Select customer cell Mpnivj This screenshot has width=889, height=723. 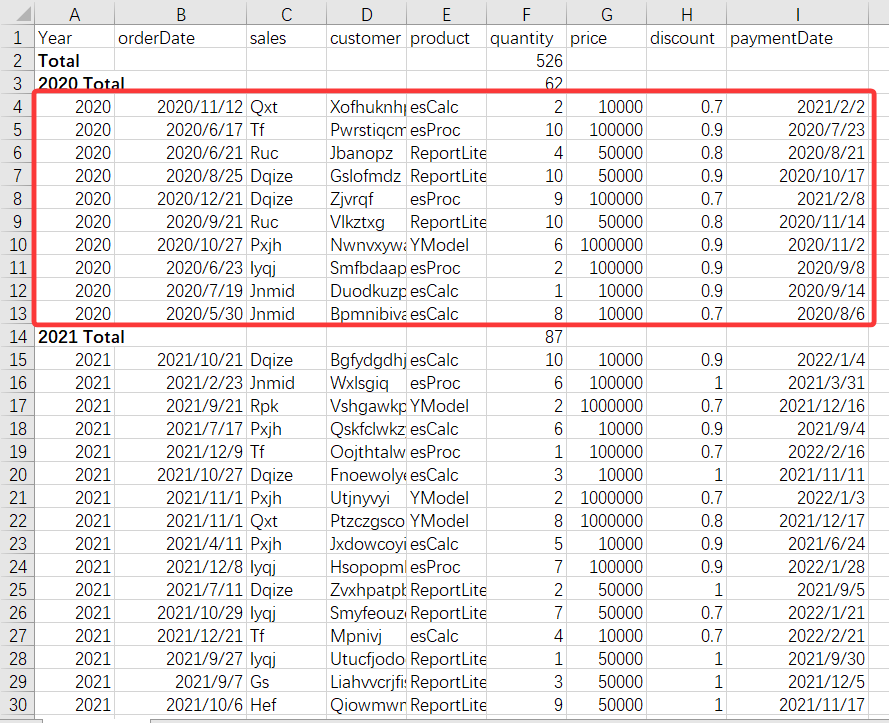point(367,636)
